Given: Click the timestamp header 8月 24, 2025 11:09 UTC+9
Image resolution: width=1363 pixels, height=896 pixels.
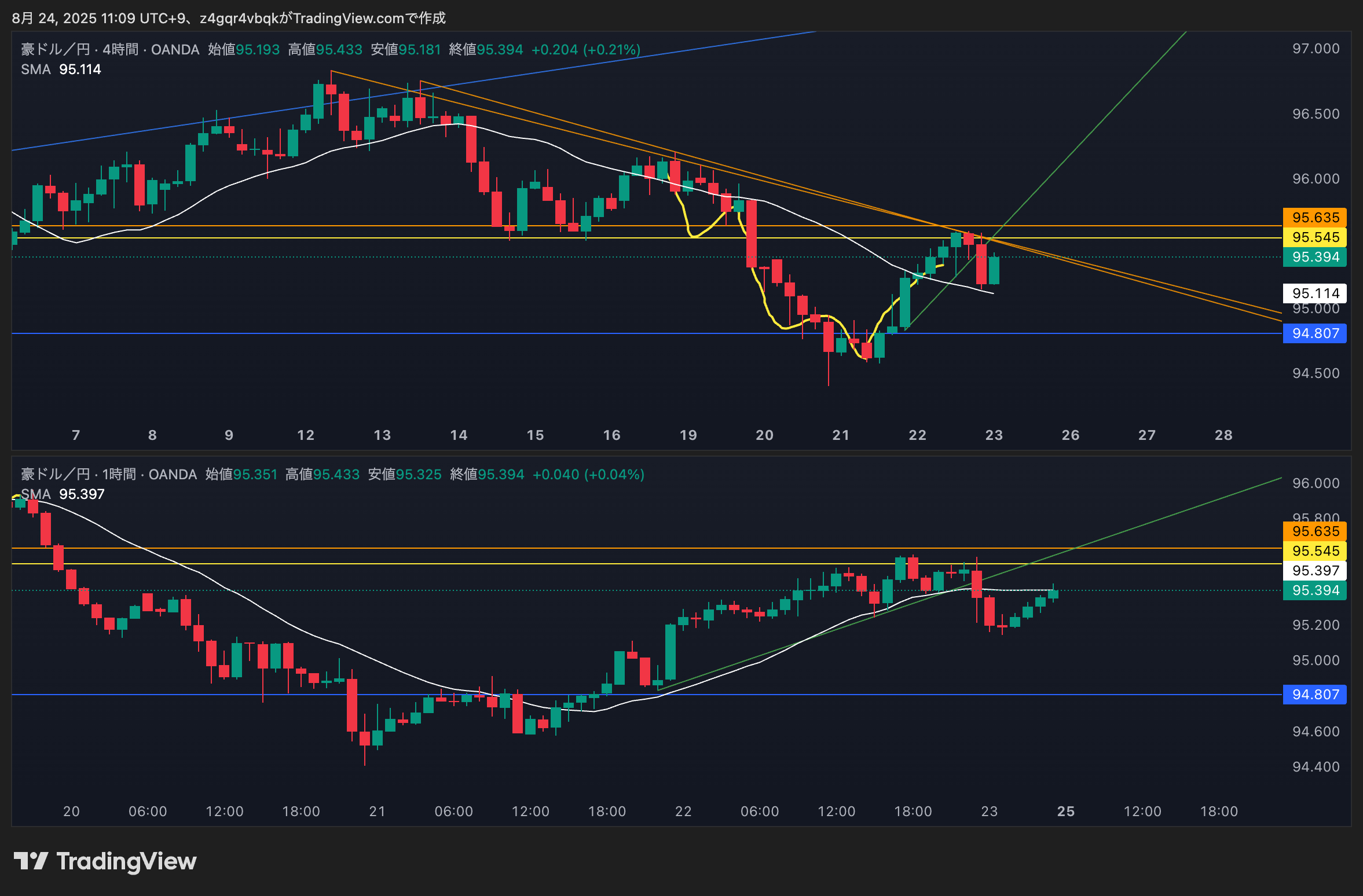Looking at the screenshot, I should pyautogui.click(x=98, y=19).
